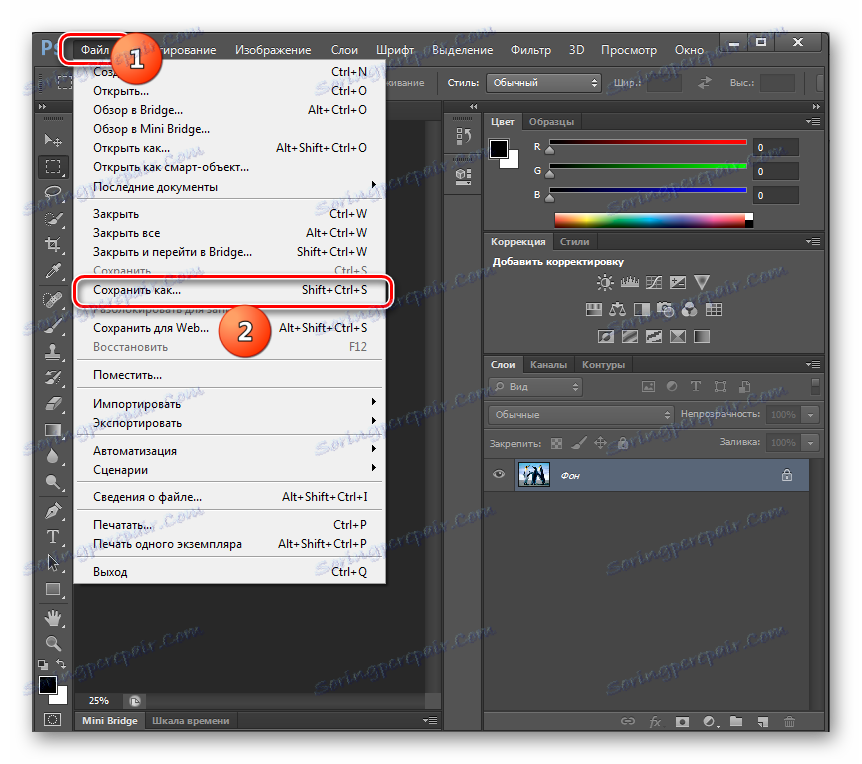Swap foreground and background colors
862x764 pixels.
tap(61, 664)
